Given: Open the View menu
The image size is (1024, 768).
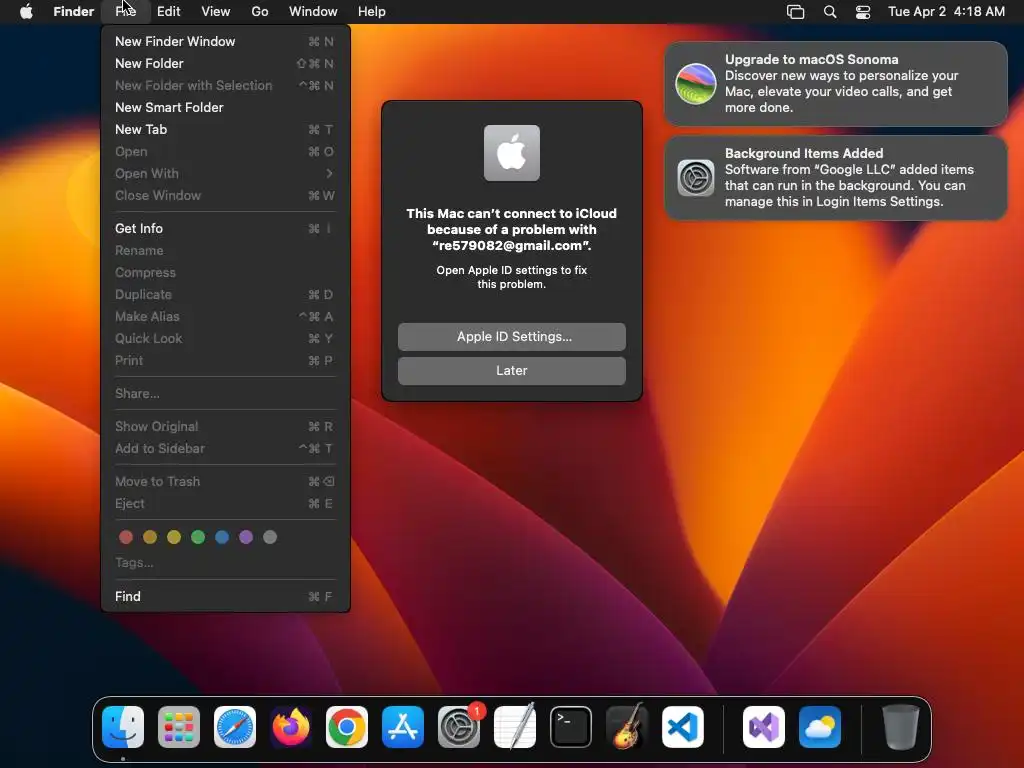Looking at the screenshot, I should coord(216,11).
